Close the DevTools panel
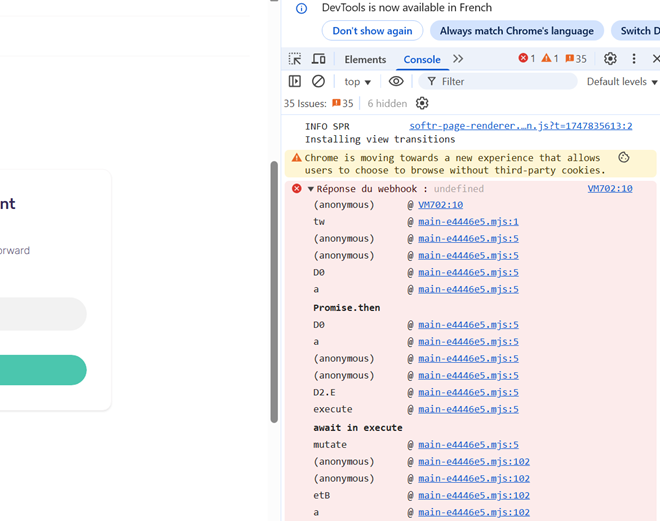 coord(656,59)
